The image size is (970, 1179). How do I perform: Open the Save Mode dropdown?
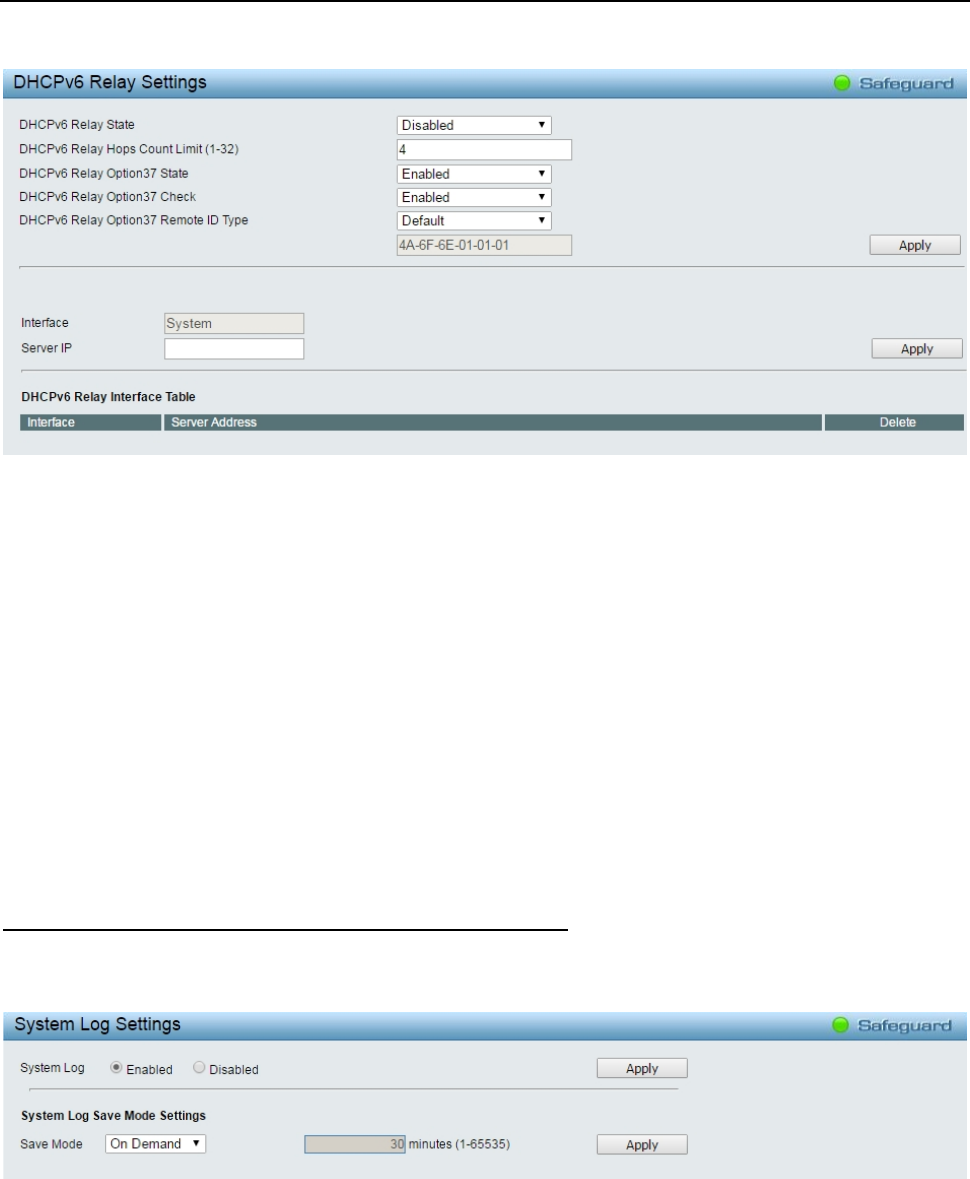pyautogui.click(x=155, y=1144)
